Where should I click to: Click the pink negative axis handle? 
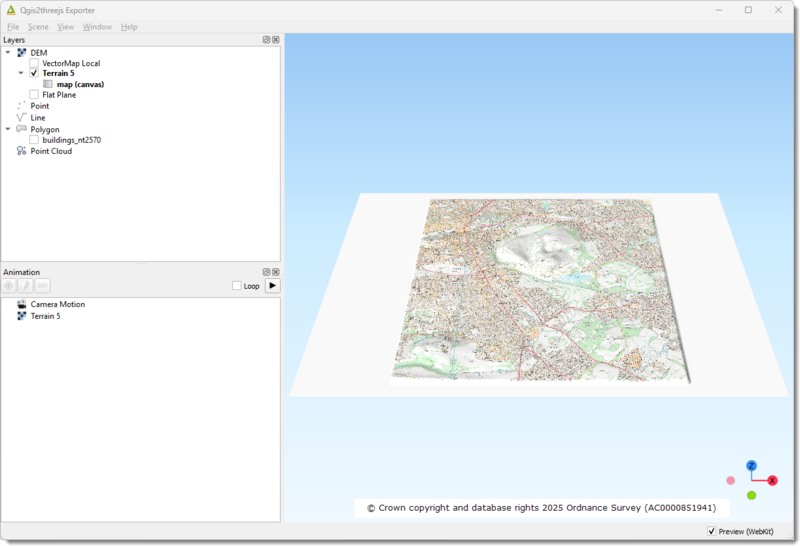(x=731, y=481)
